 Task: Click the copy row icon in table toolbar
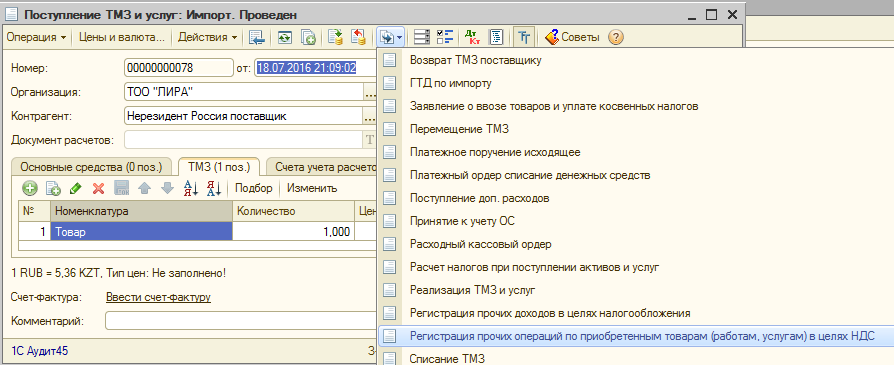point(53,188)
